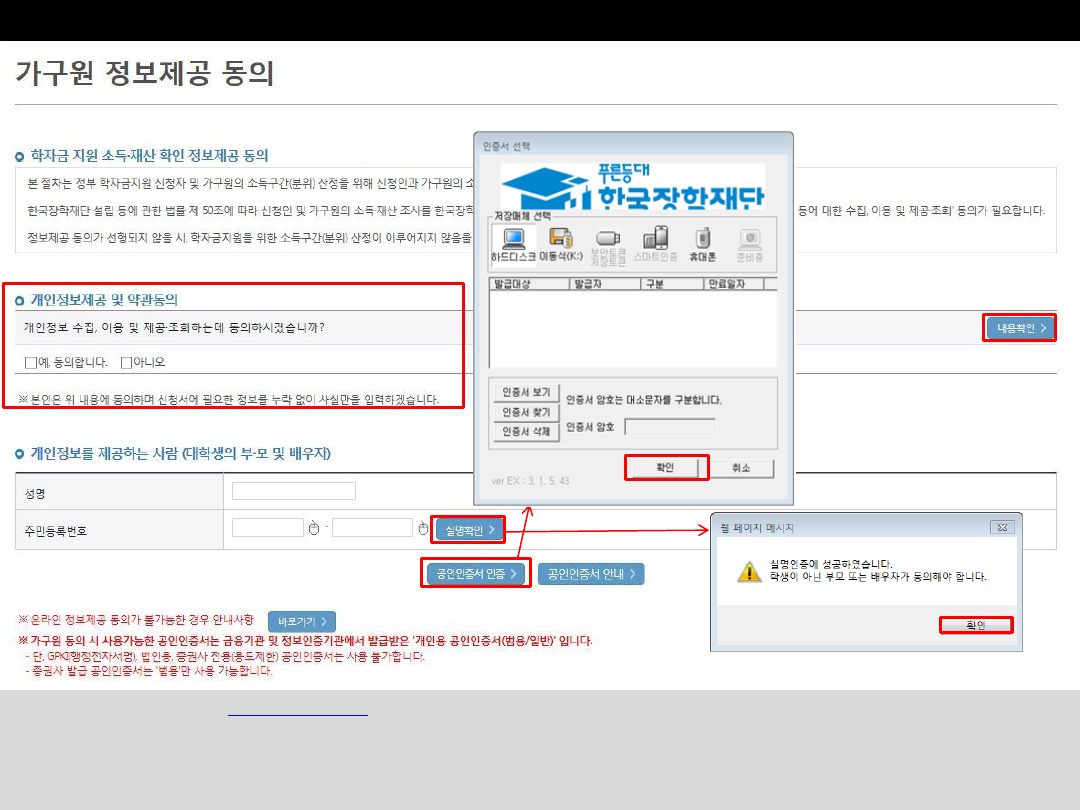Choose 이동식(K:) removable drive icon

(561, 243)
